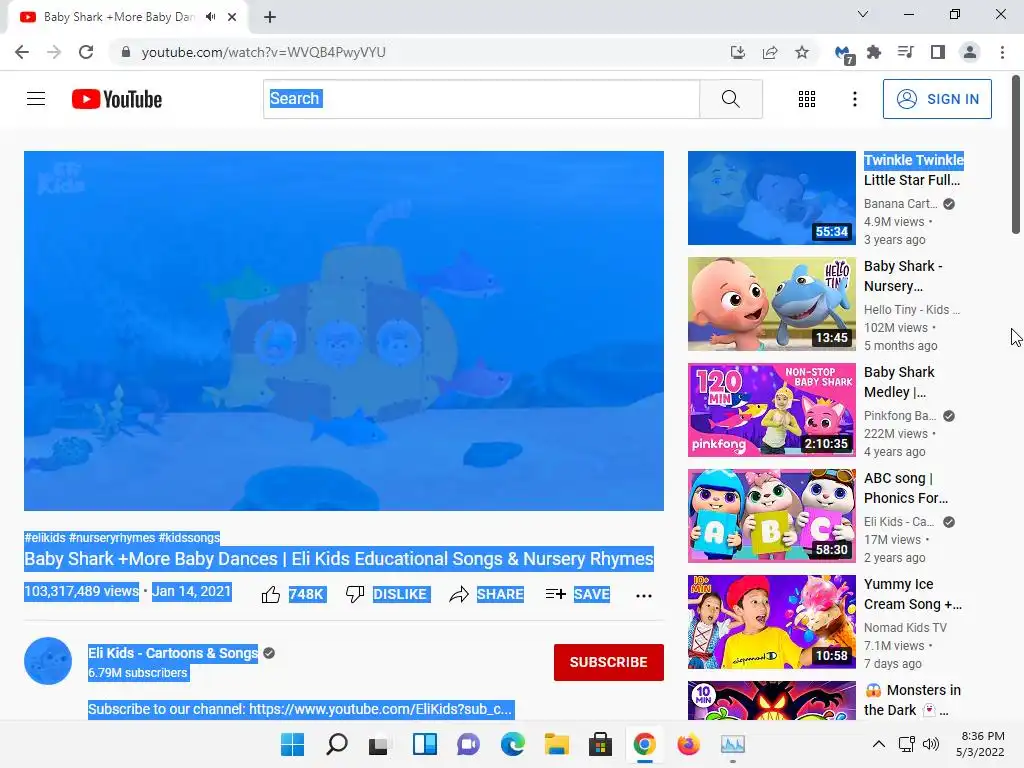Bookmark this tab with star

coord(802,52)
